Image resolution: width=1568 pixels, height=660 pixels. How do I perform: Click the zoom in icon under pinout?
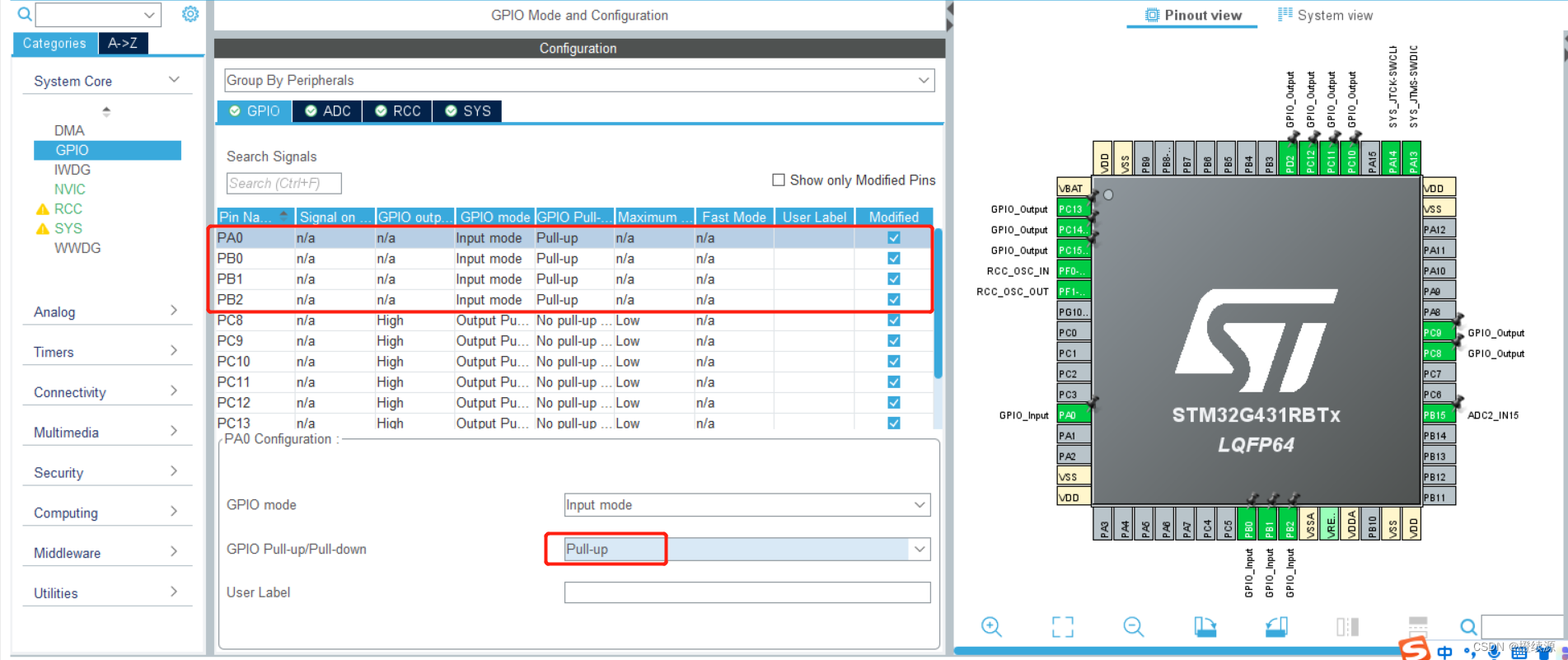991,627
